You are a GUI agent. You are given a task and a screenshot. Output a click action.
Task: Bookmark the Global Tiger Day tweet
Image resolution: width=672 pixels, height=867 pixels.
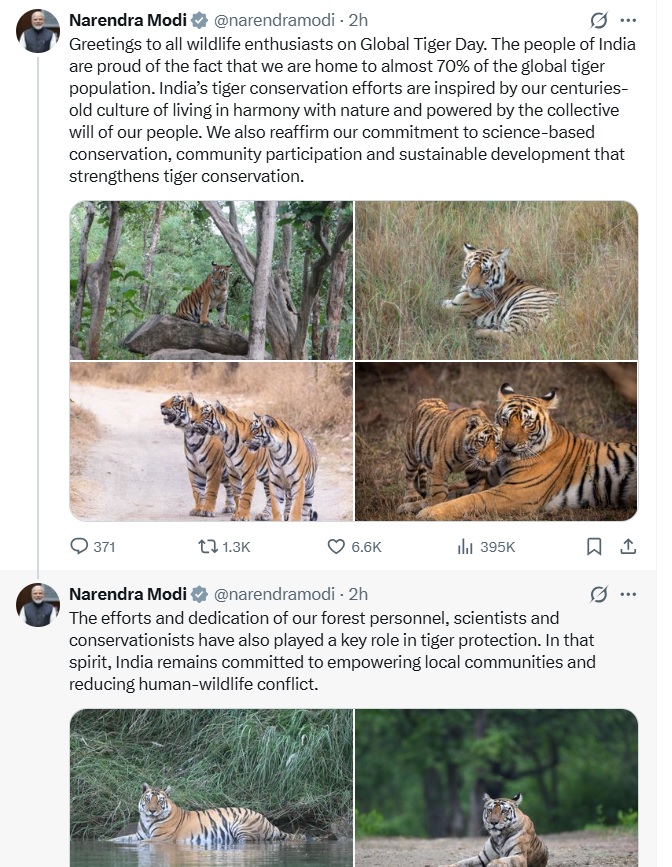click(x=593, y=547)
